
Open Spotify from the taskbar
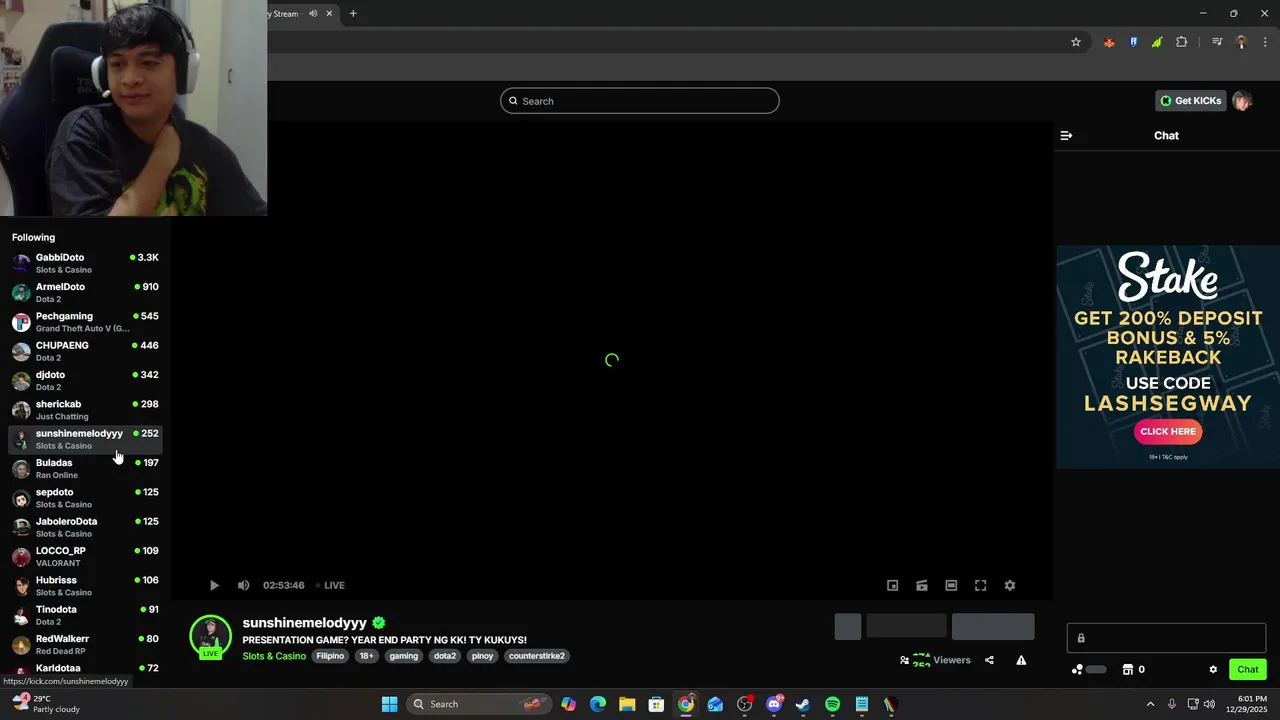point(832,704)
